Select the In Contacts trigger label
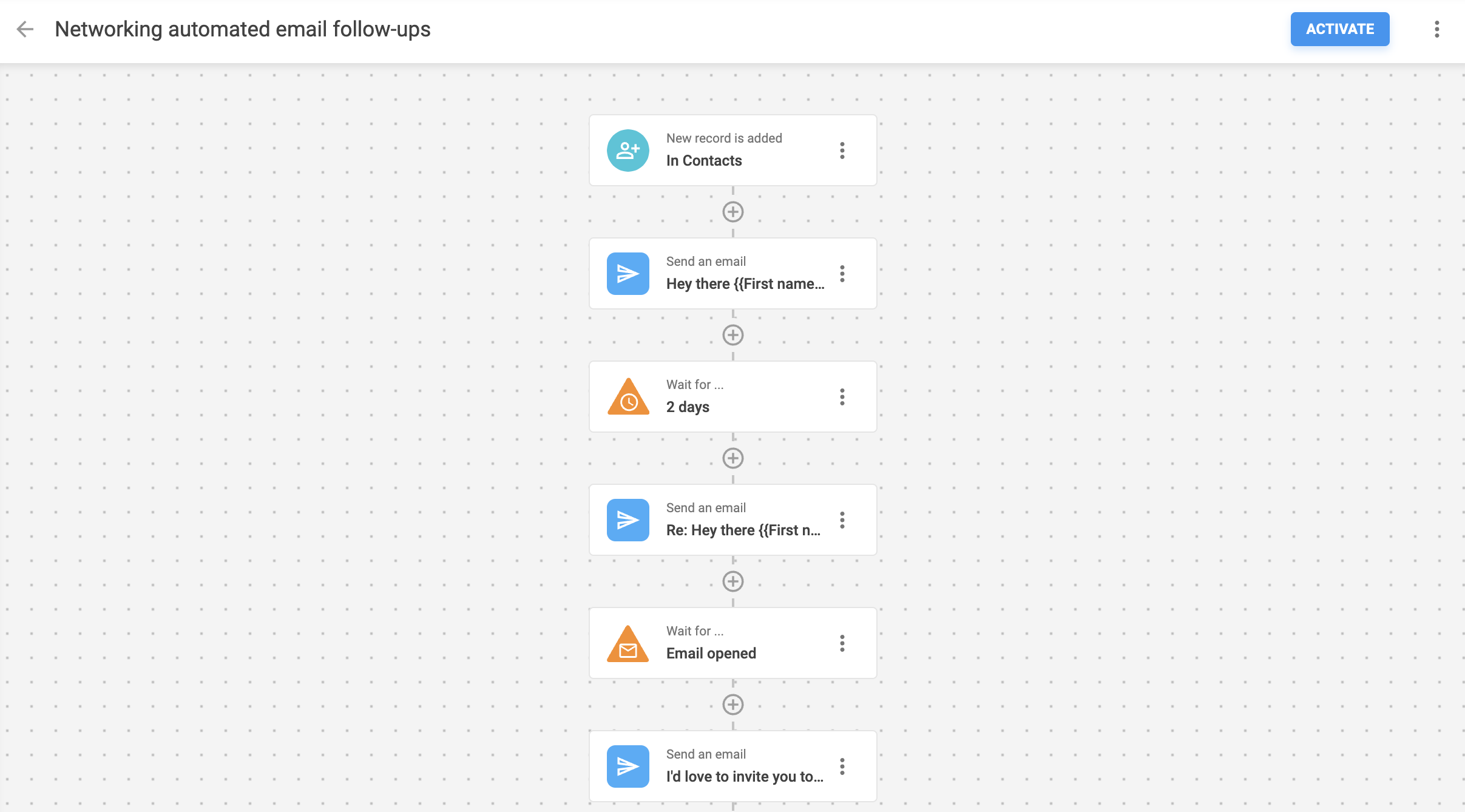Viewport: 1465px width, 812px height. tap(703, 160)
